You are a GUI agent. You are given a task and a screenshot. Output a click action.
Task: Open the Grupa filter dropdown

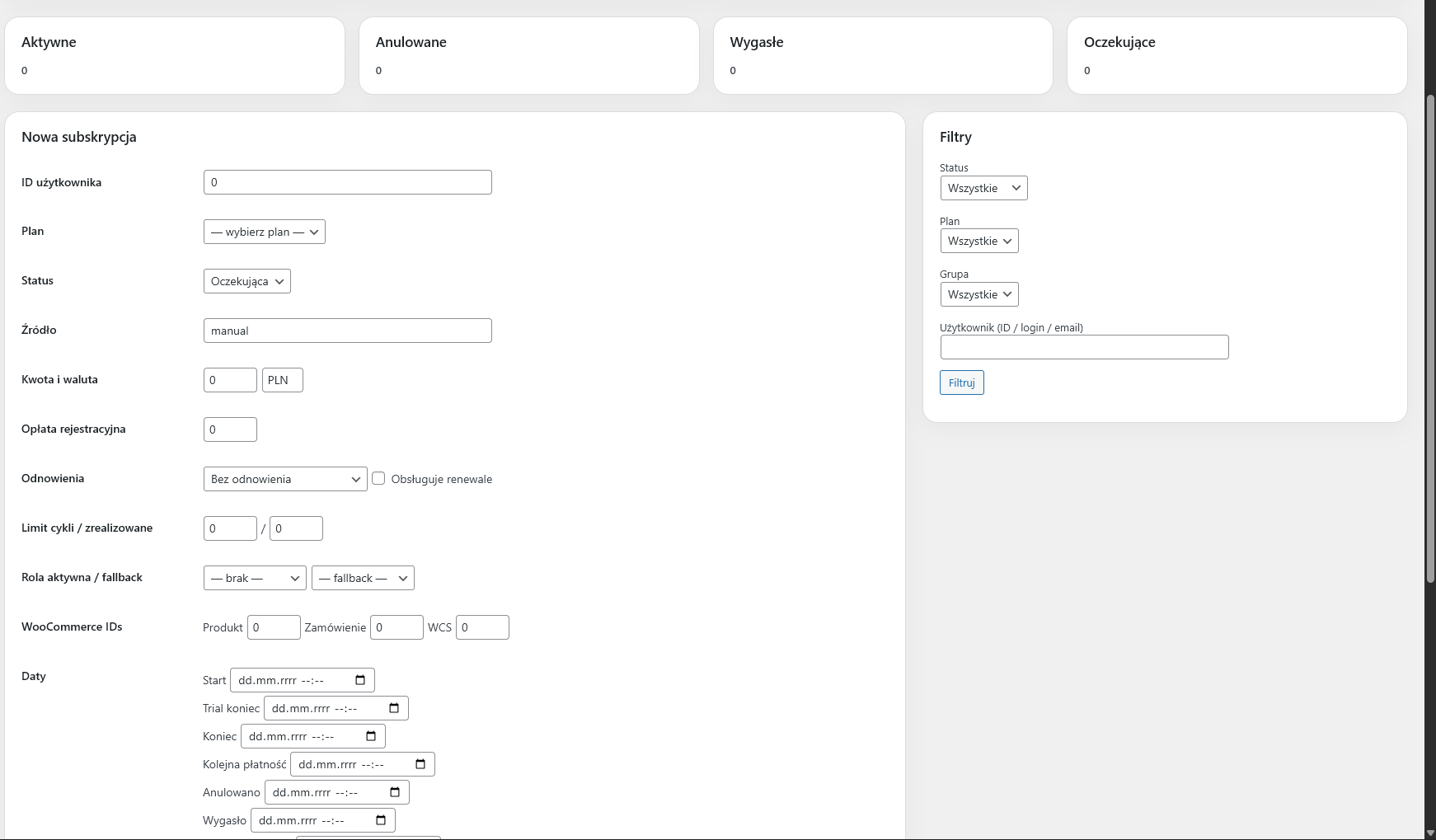pyautogui.click(x=978, y=294)
